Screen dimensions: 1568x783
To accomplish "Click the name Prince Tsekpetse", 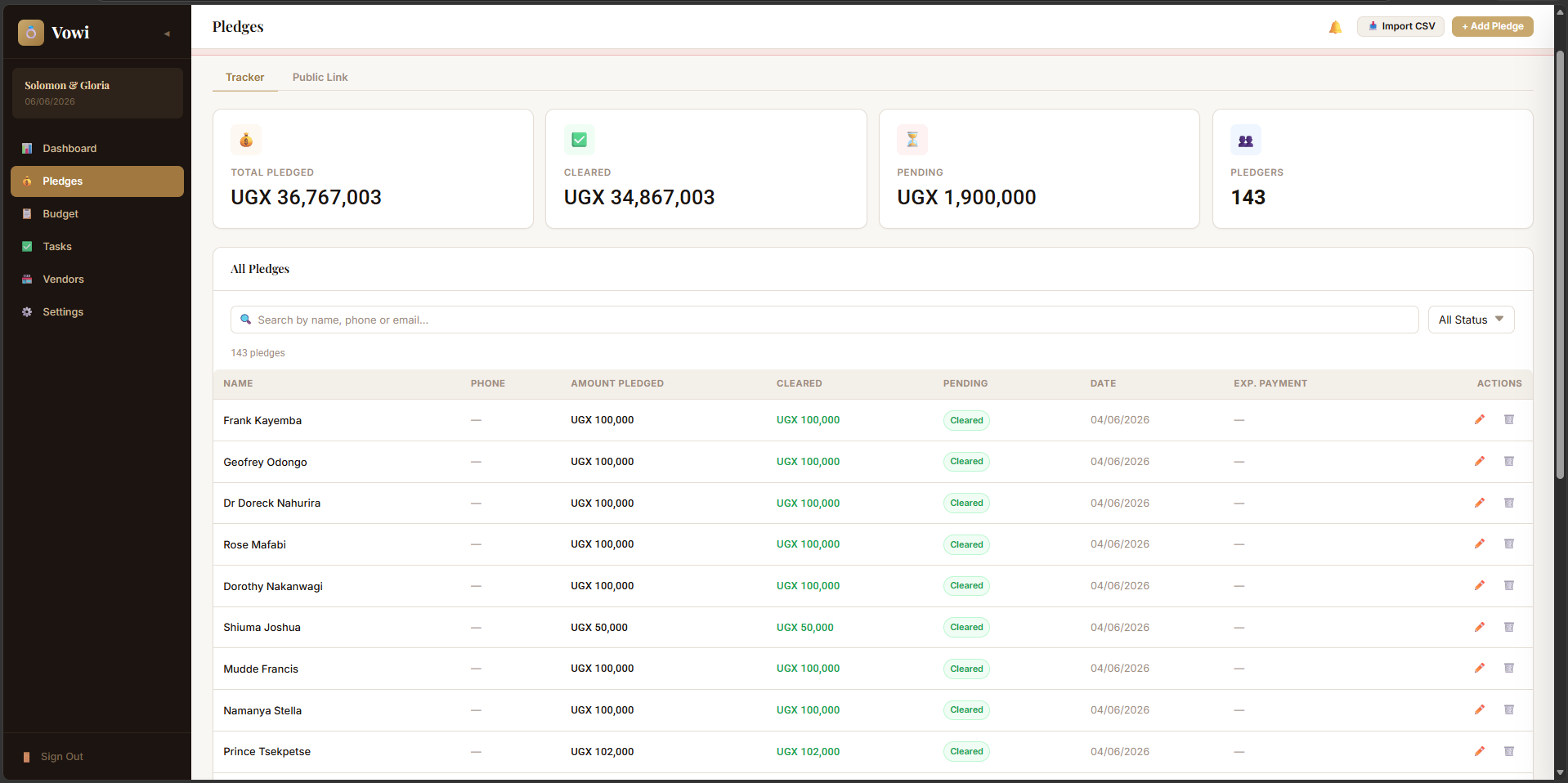I will 267,752.
